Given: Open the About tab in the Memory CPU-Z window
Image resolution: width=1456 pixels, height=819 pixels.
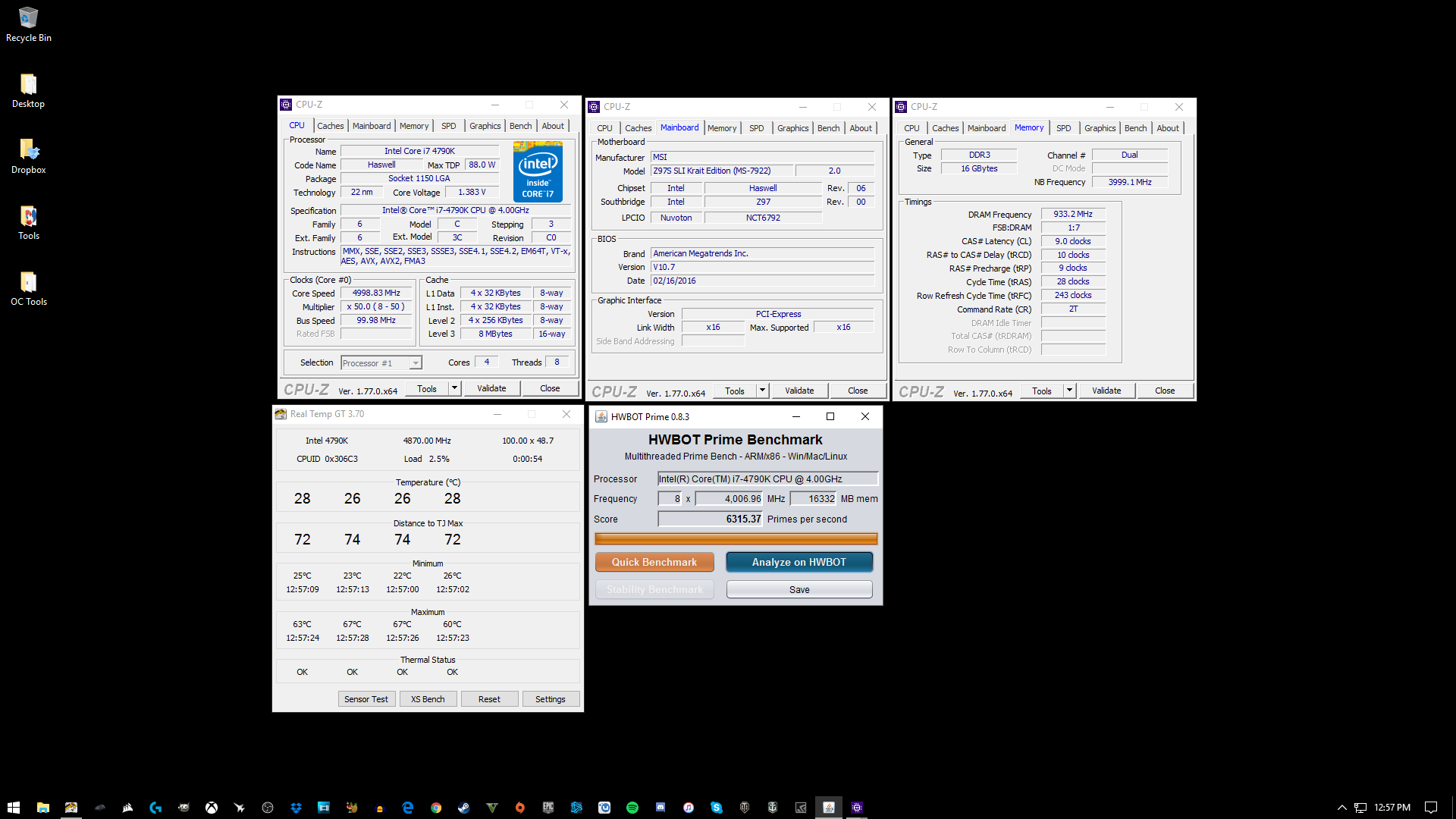Looking at the screenshot, I should click(x=1168, y=128).
